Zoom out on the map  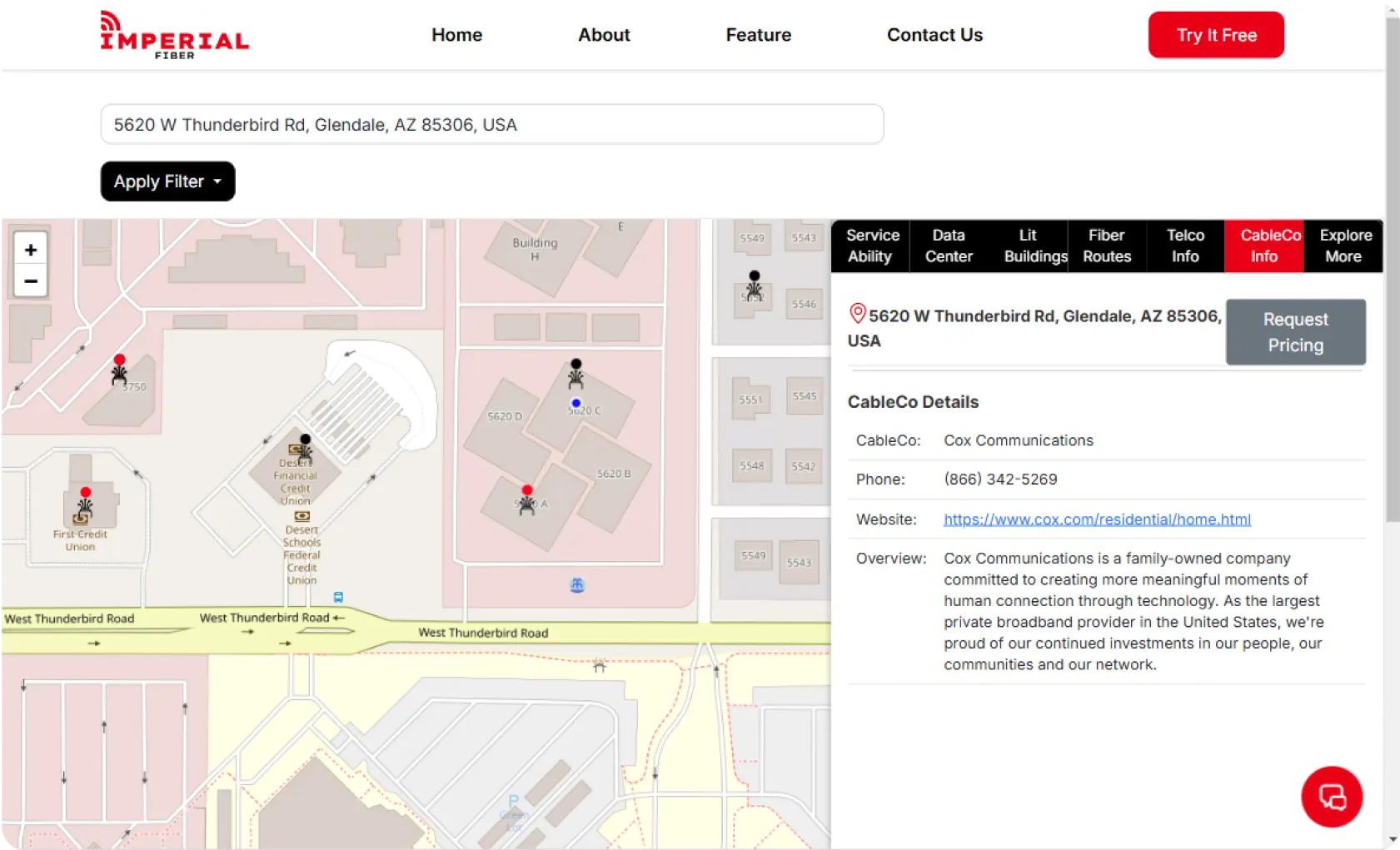[x=31, y=281]
